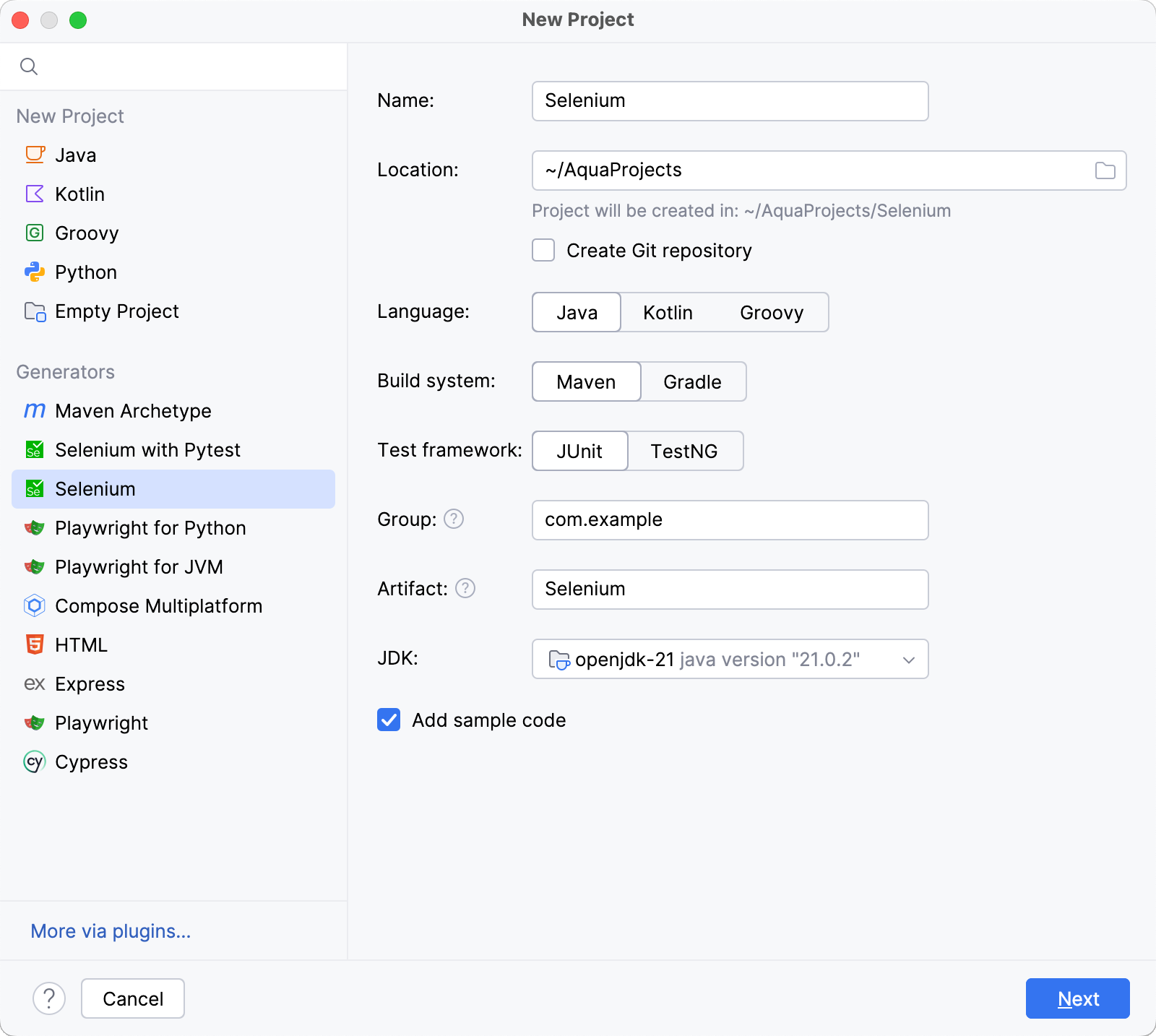
Task: Uncheck Add sample code checkbox
Action: point(389,720)
